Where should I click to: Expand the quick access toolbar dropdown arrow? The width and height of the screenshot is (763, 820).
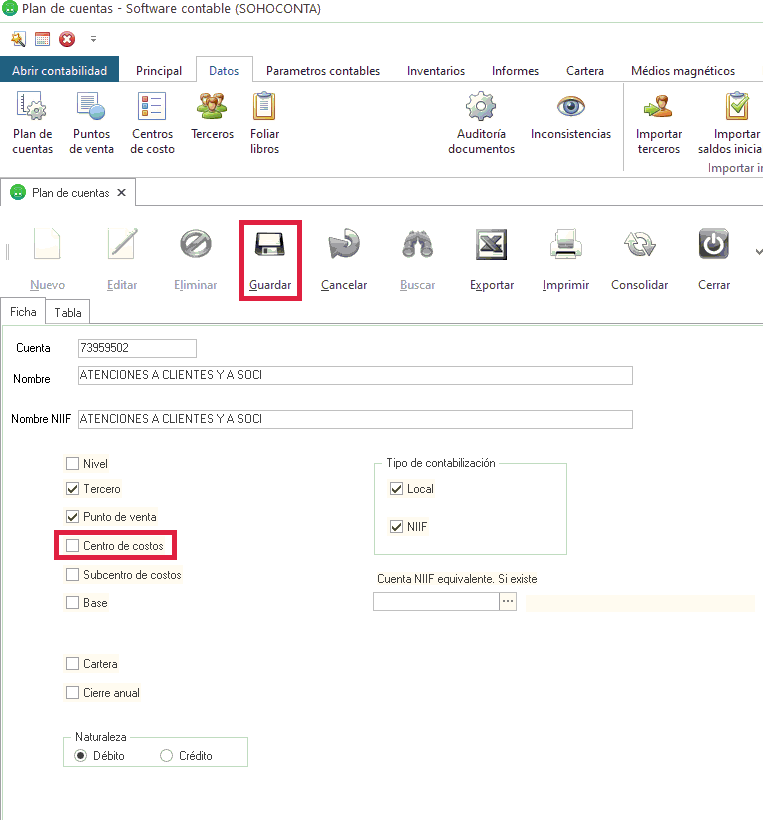point(93,40)
